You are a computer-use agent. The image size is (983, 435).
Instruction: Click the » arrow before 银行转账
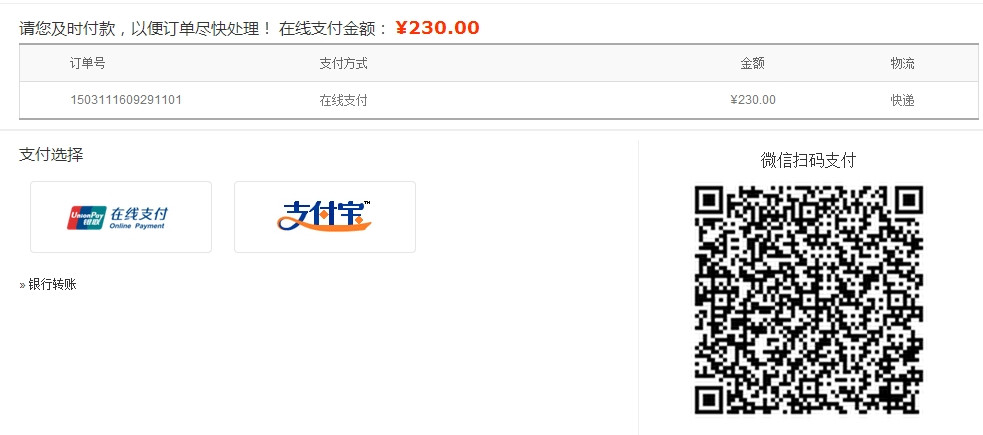[x=23, y=285]
